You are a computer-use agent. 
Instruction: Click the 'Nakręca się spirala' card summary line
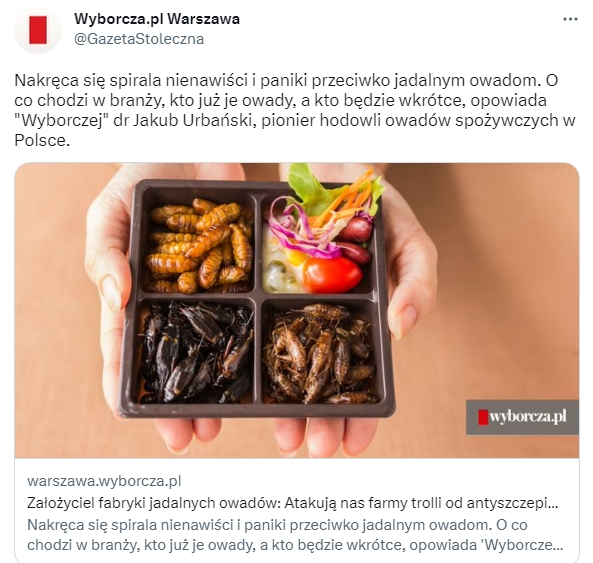click(x=277, y=525)
